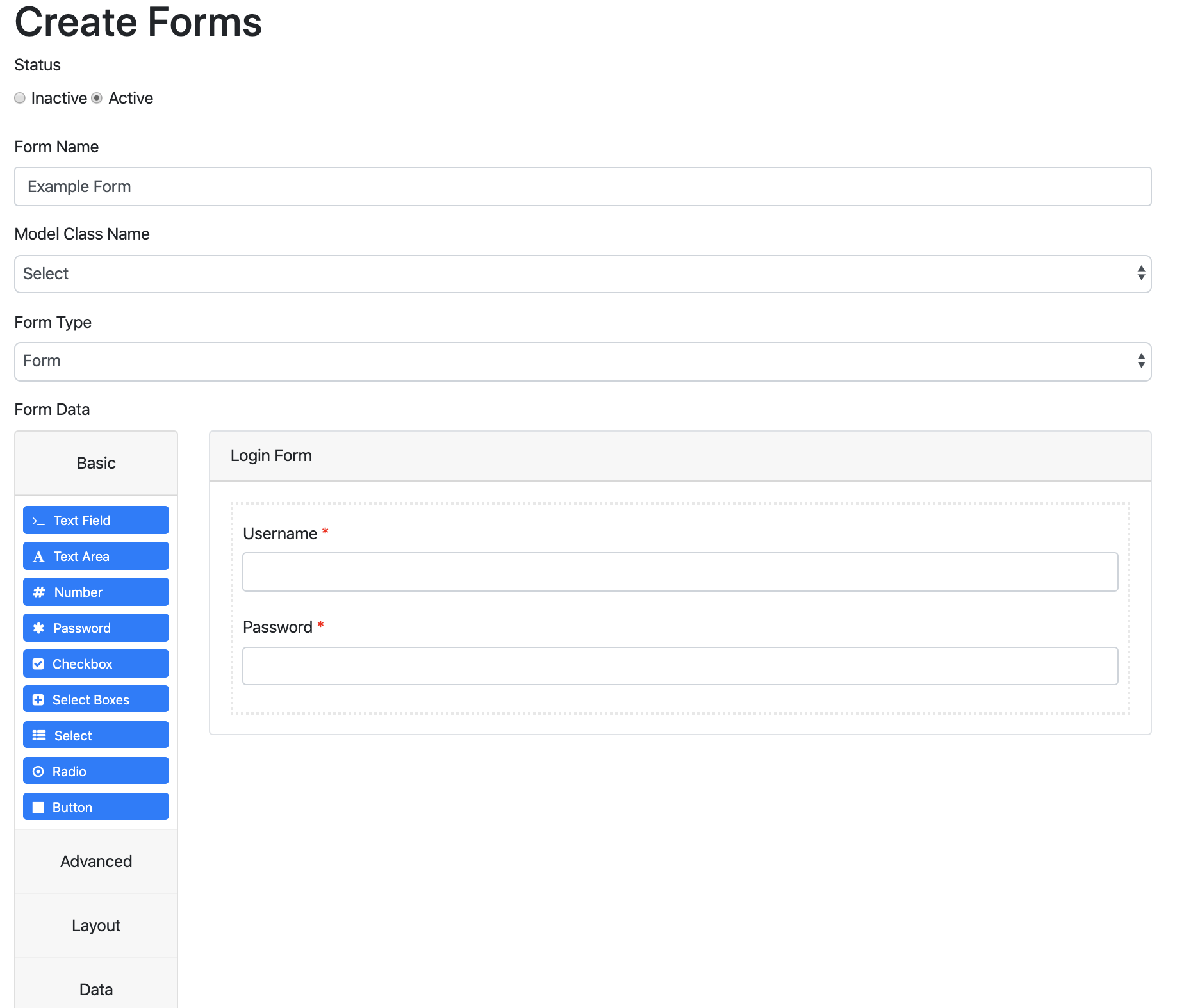Click the Number hash icon

click(39, 592)
